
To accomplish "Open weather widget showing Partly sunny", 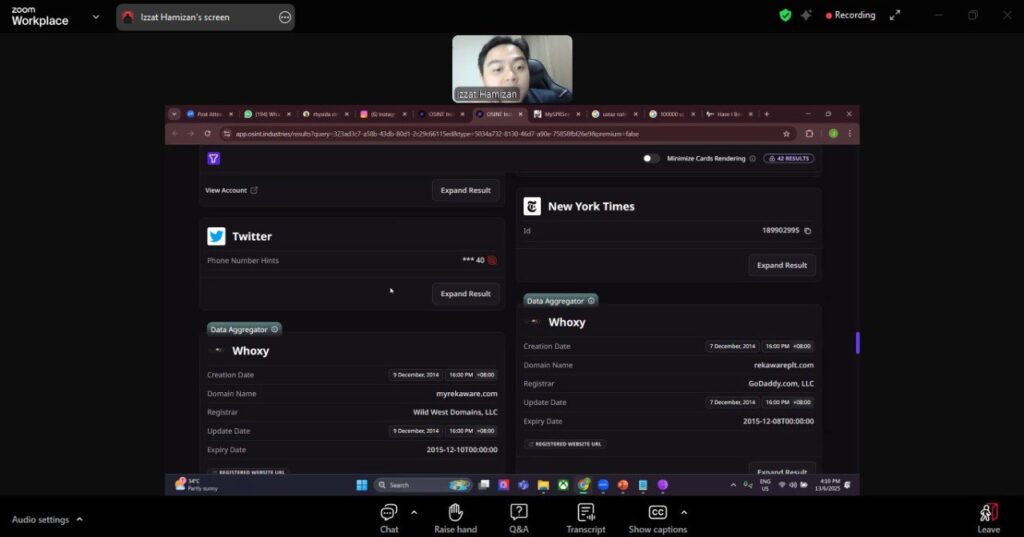I will (196, 485).
